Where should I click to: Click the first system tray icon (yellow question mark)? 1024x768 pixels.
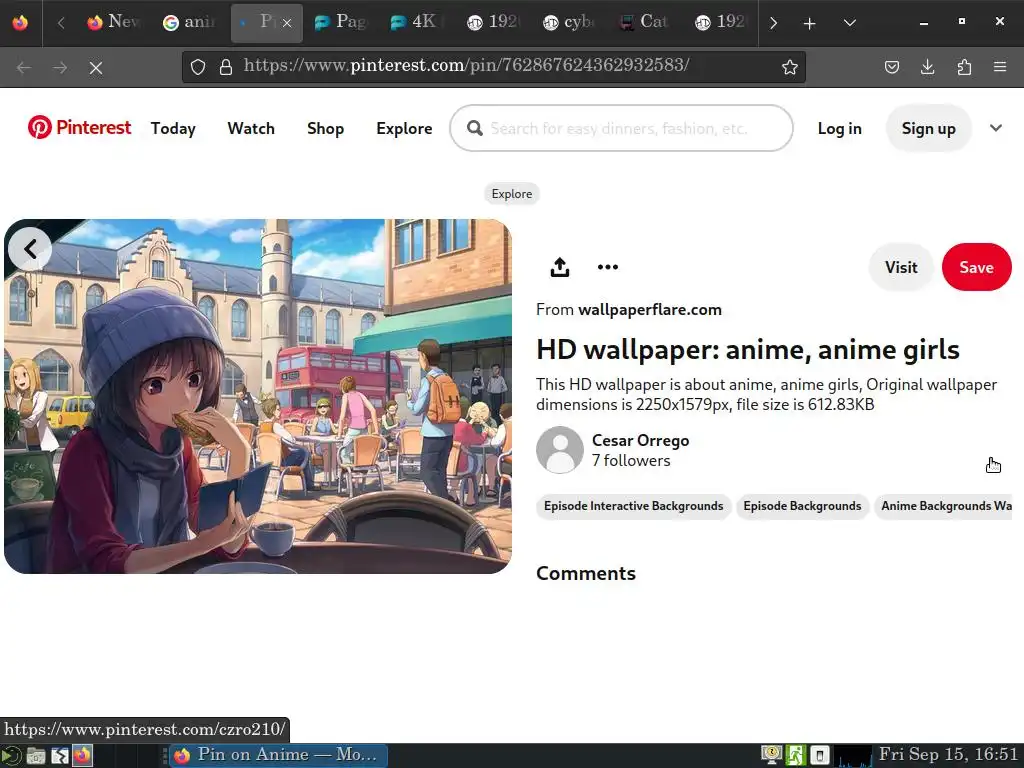click(x=772, y=756)
